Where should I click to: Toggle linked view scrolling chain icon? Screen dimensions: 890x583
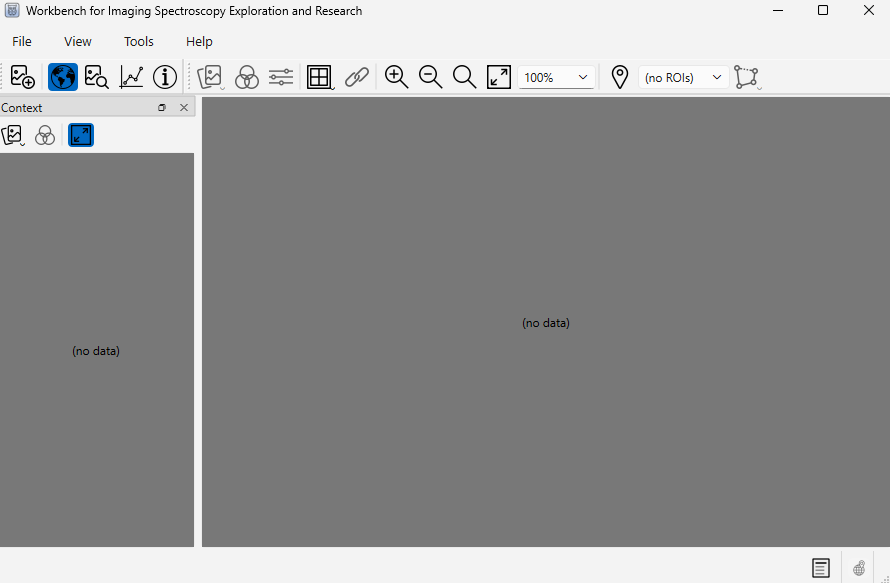tap(357, 77)
